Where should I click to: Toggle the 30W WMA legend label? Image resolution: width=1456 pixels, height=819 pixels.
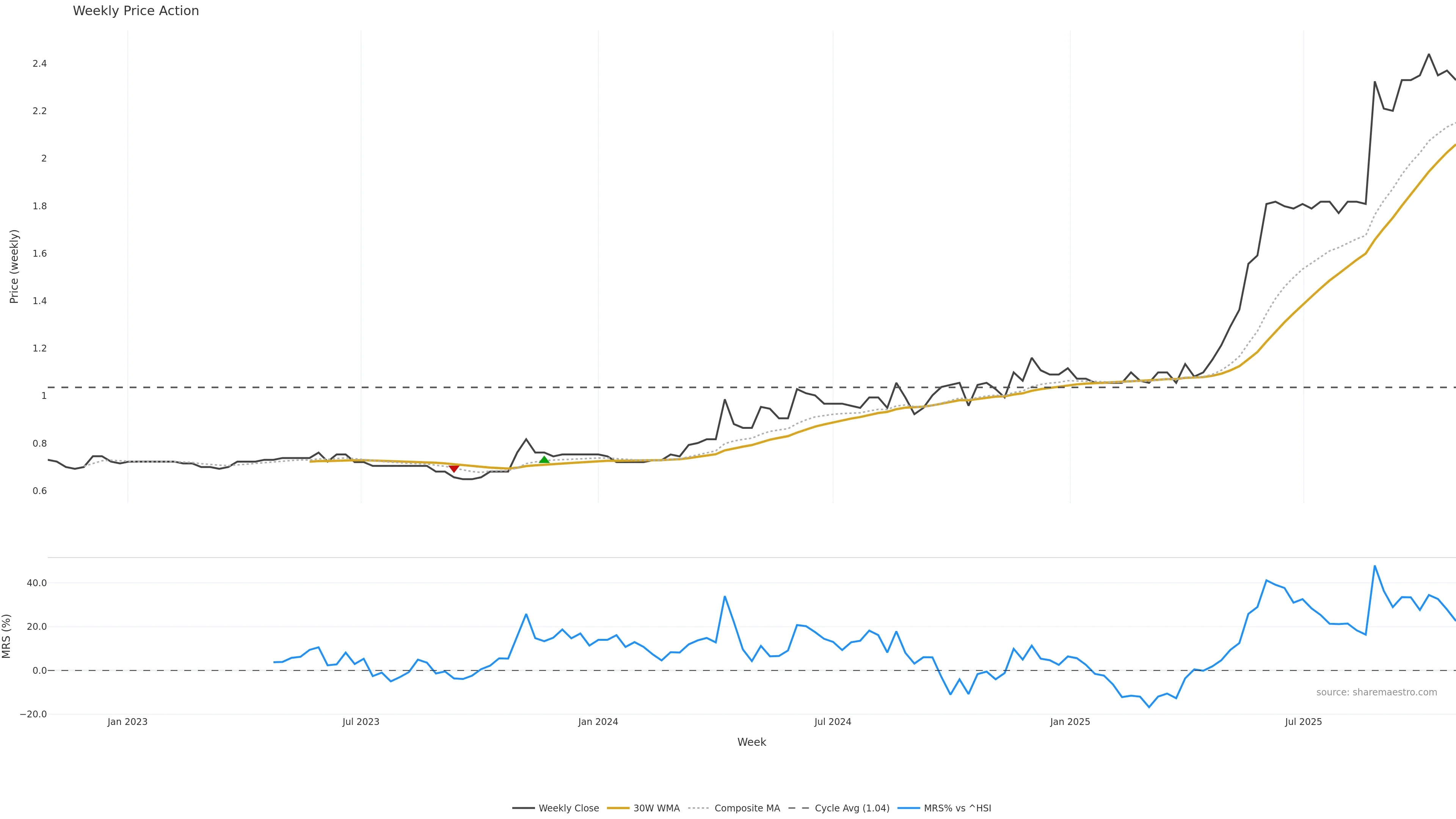[656, 808]
